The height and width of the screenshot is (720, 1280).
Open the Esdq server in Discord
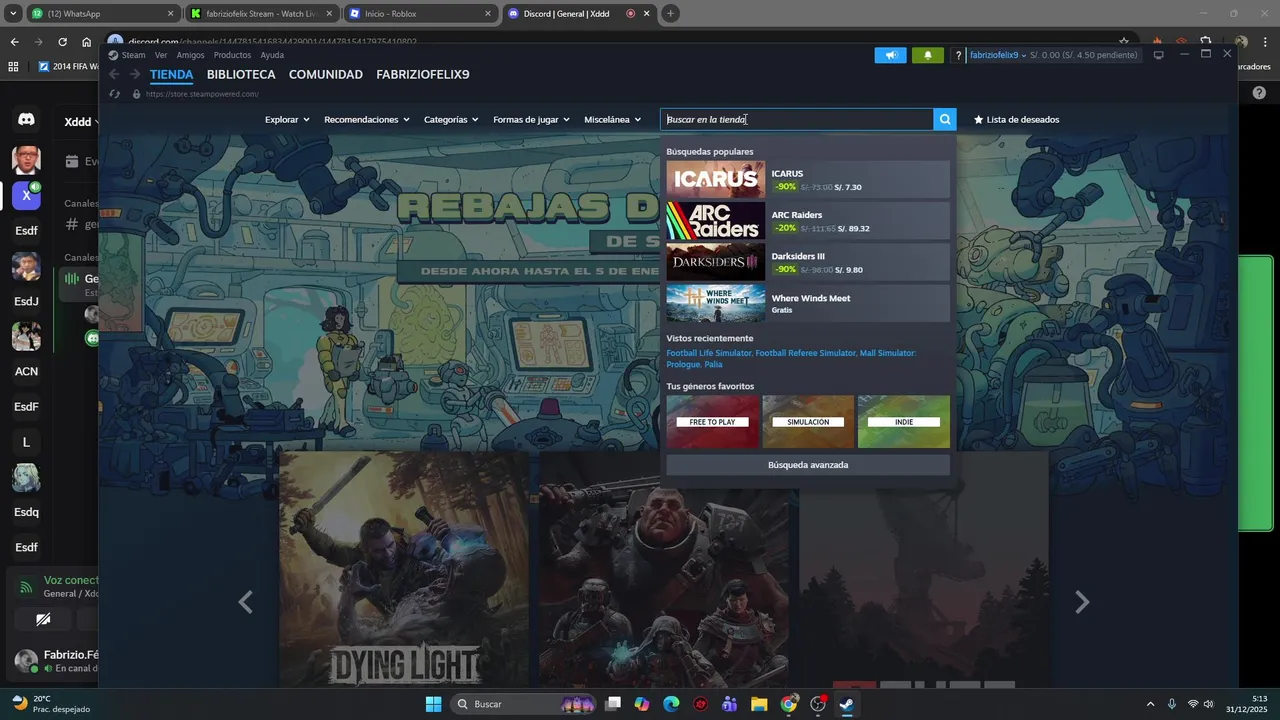(x=26, y=512)
